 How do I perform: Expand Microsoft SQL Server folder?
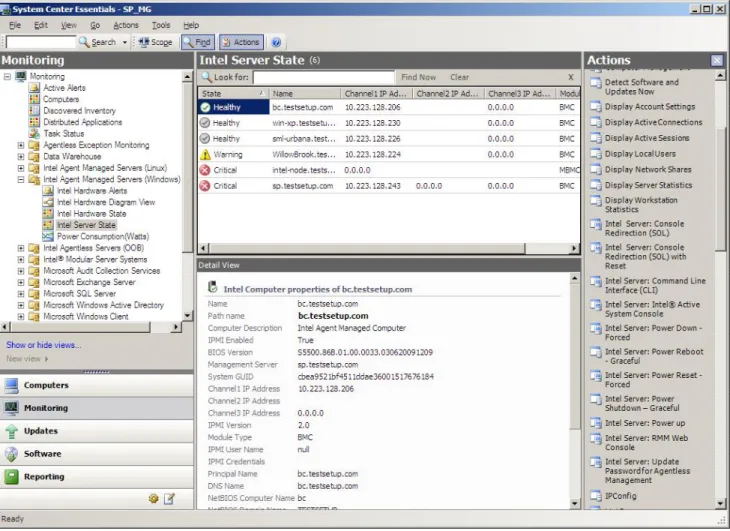point(21,294)
